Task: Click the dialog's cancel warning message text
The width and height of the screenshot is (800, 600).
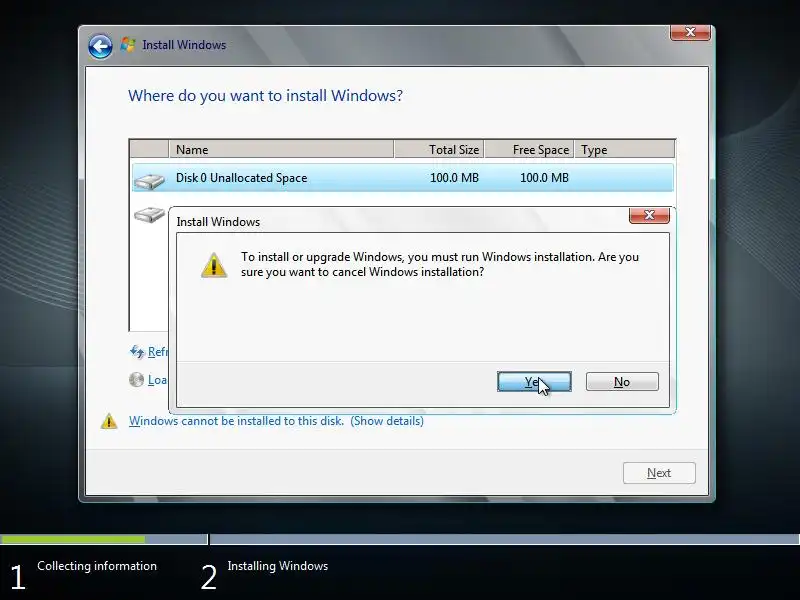Action: tap(440, 264)
